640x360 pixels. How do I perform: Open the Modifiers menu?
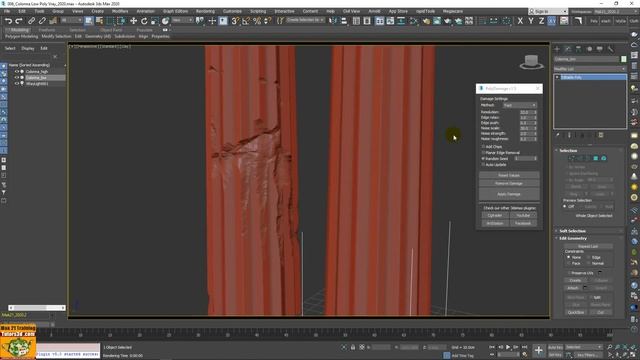click(x=120, y=11)
